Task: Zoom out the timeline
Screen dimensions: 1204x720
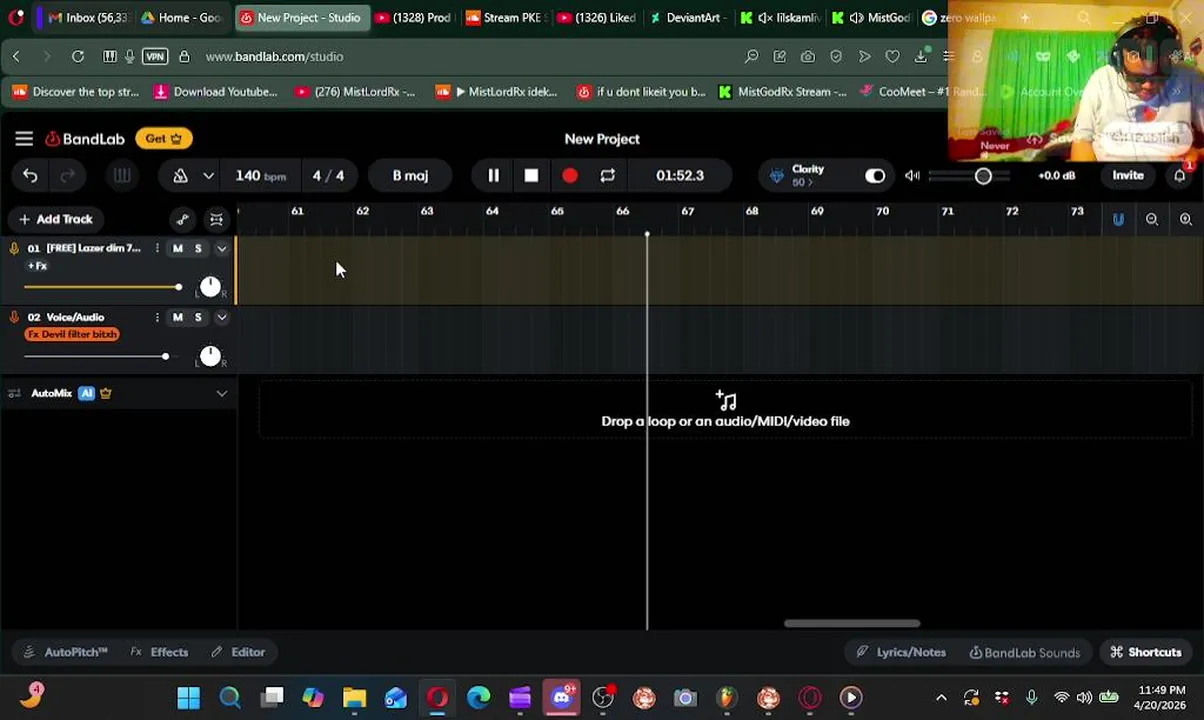Action: [1152, 220]
